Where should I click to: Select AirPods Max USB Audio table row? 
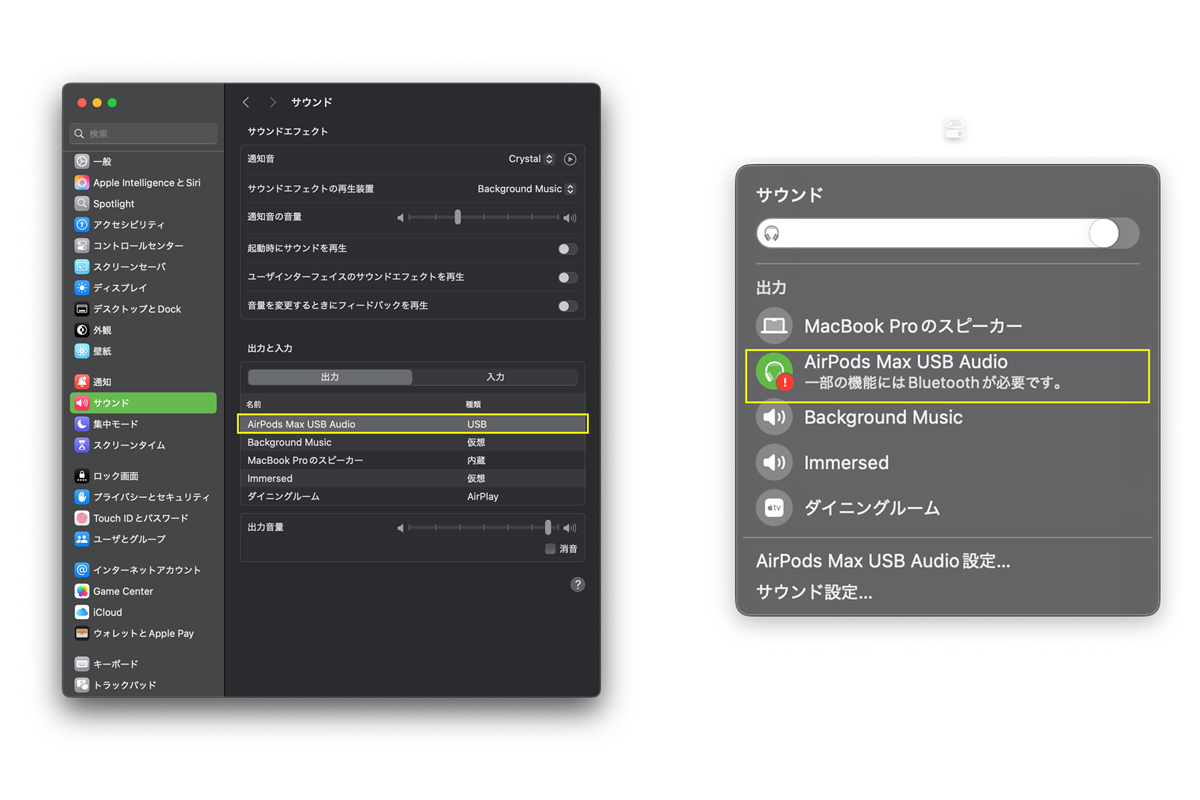point(413,424)
